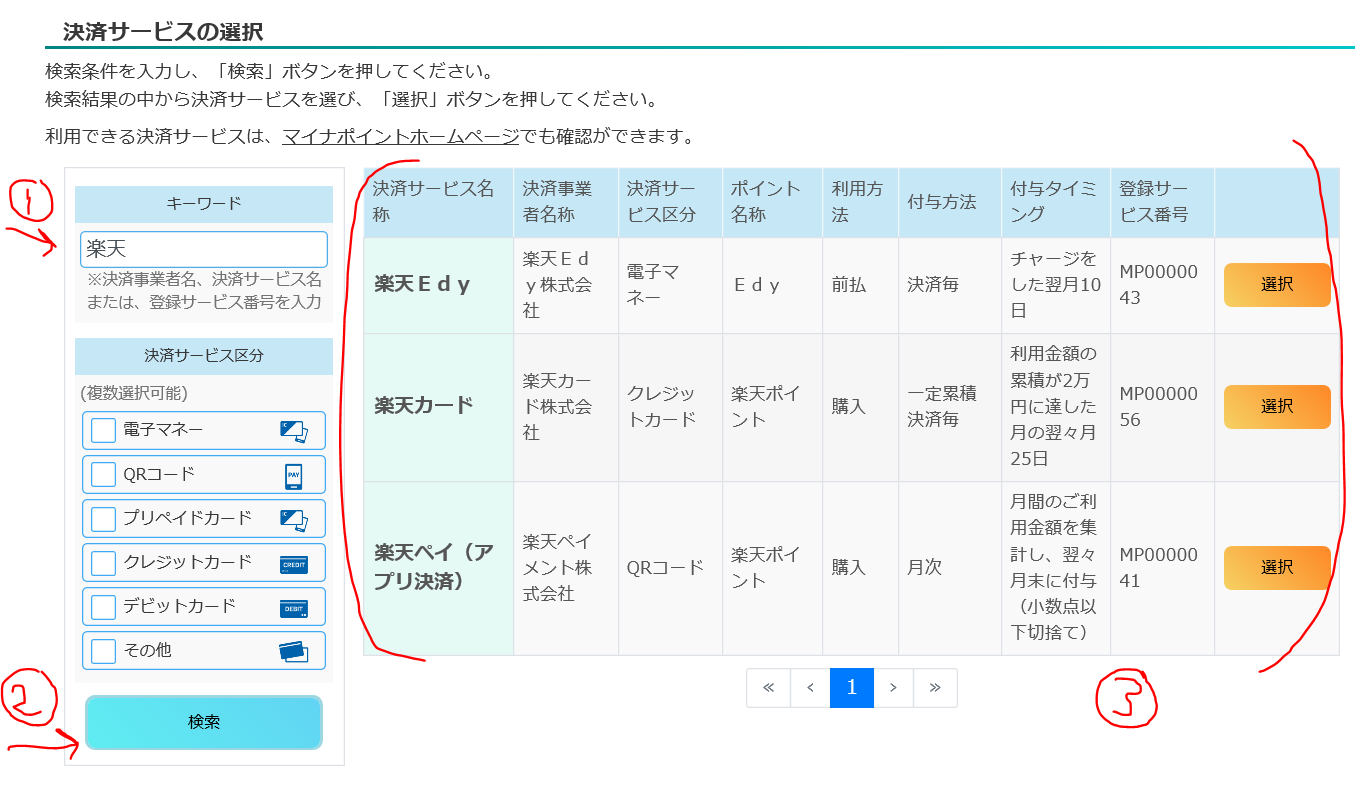Select 楽天ペイ with its 選択 button

1277,568
